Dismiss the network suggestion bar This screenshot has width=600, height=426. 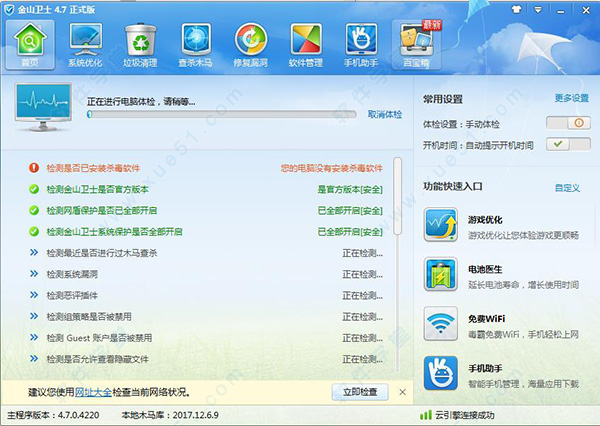click(403, 392)
